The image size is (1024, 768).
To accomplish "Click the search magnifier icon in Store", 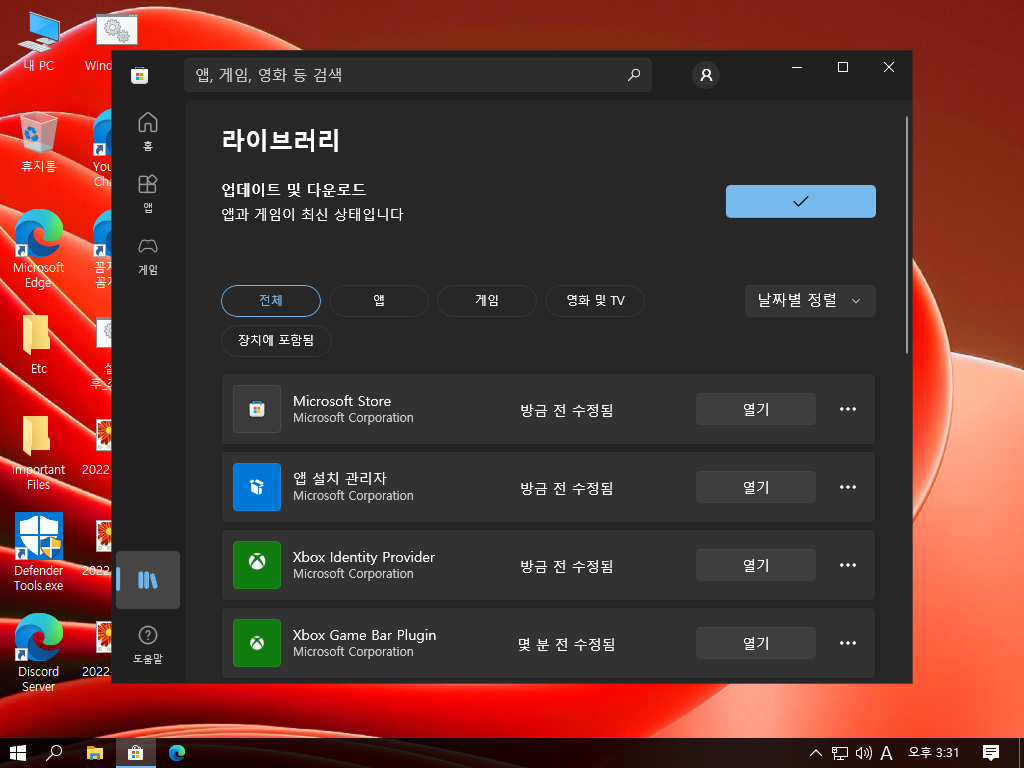I will pos(633,75).
